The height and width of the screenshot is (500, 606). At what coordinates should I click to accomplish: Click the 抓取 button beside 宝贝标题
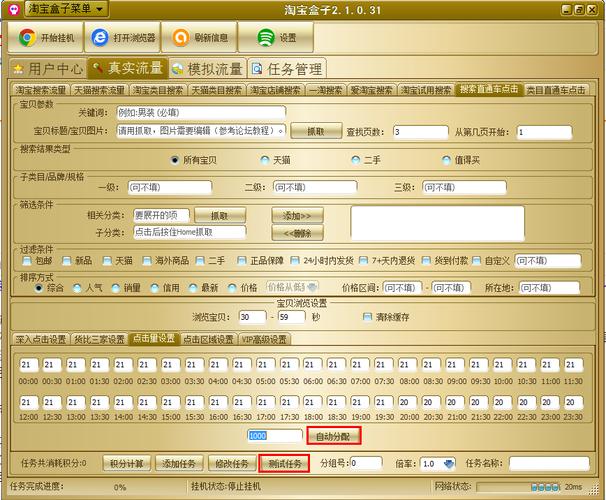(x=316, y=131)
